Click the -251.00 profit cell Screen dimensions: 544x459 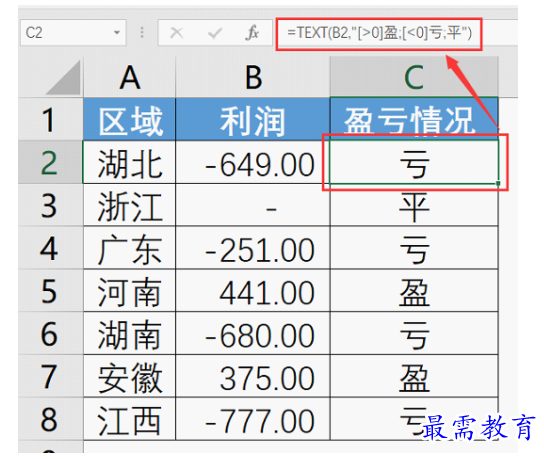click(253, 248)
